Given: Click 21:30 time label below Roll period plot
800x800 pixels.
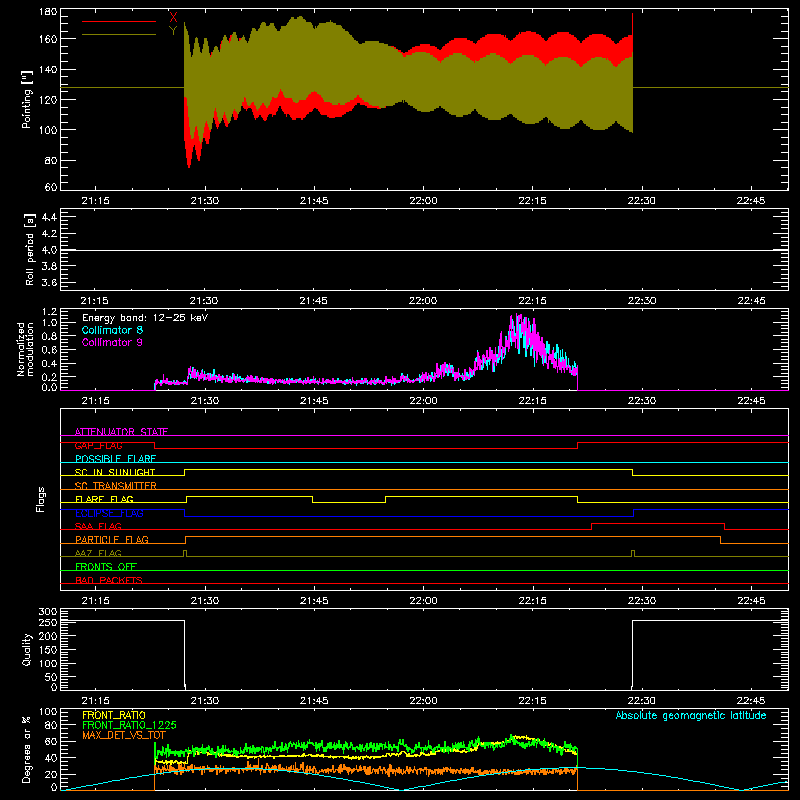Looking at the screenshot, I should pos(205,301).
